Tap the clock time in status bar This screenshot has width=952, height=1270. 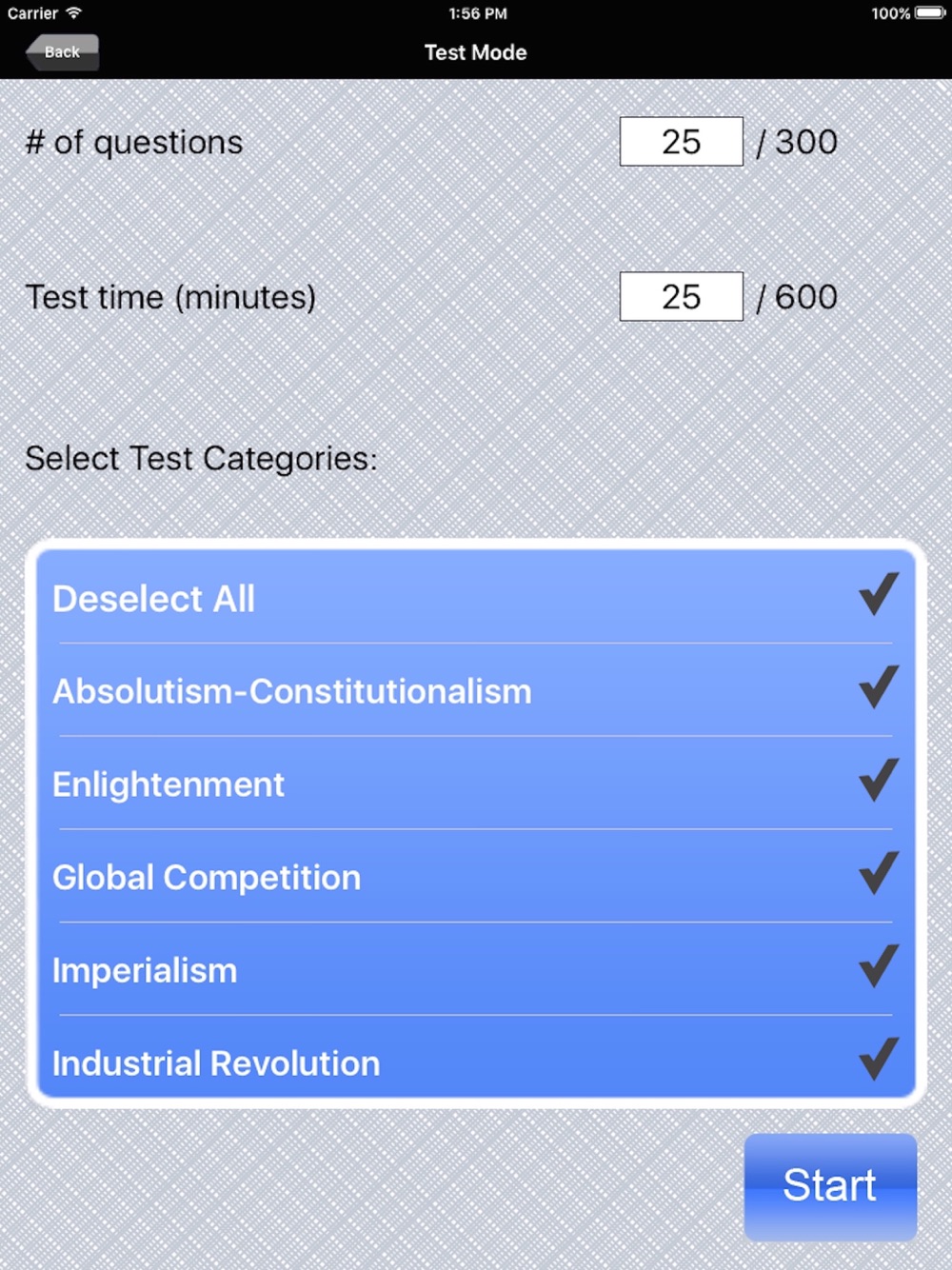(478, 13)
